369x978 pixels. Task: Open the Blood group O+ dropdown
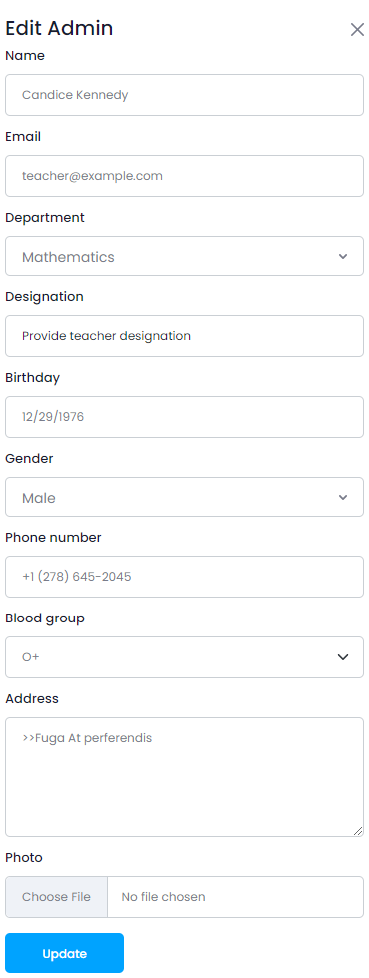184,657
